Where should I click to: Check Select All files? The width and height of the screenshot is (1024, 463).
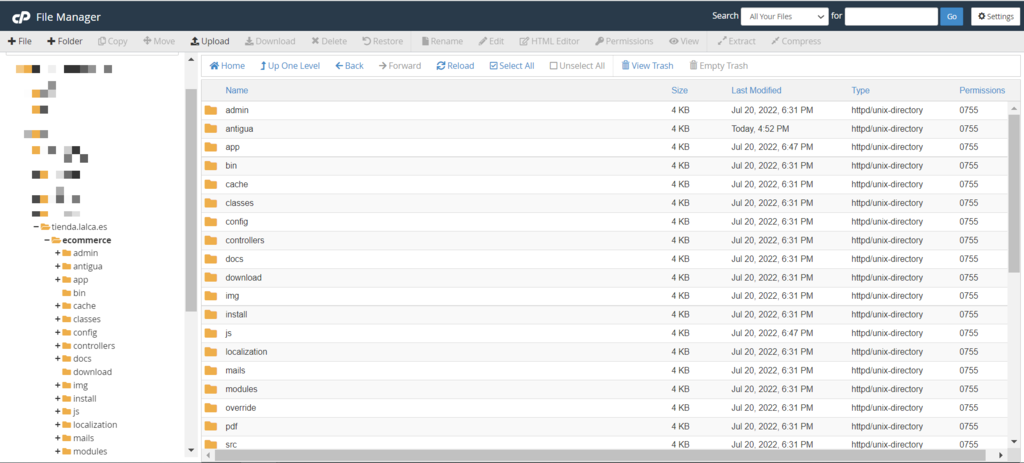(511, 66)
